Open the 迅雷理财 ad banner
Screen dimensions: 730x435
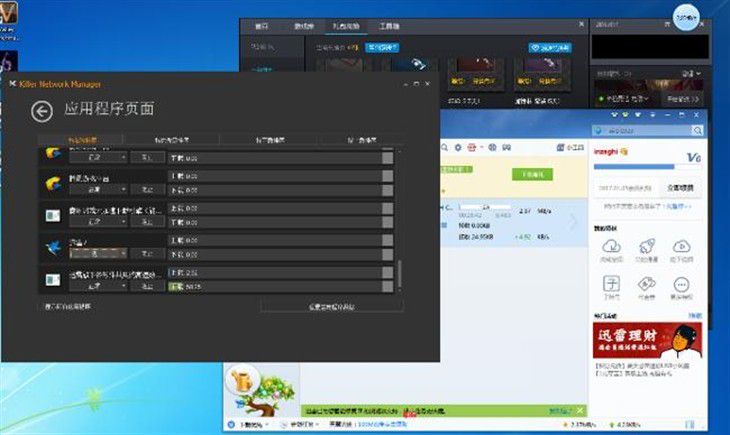[647, 340]
